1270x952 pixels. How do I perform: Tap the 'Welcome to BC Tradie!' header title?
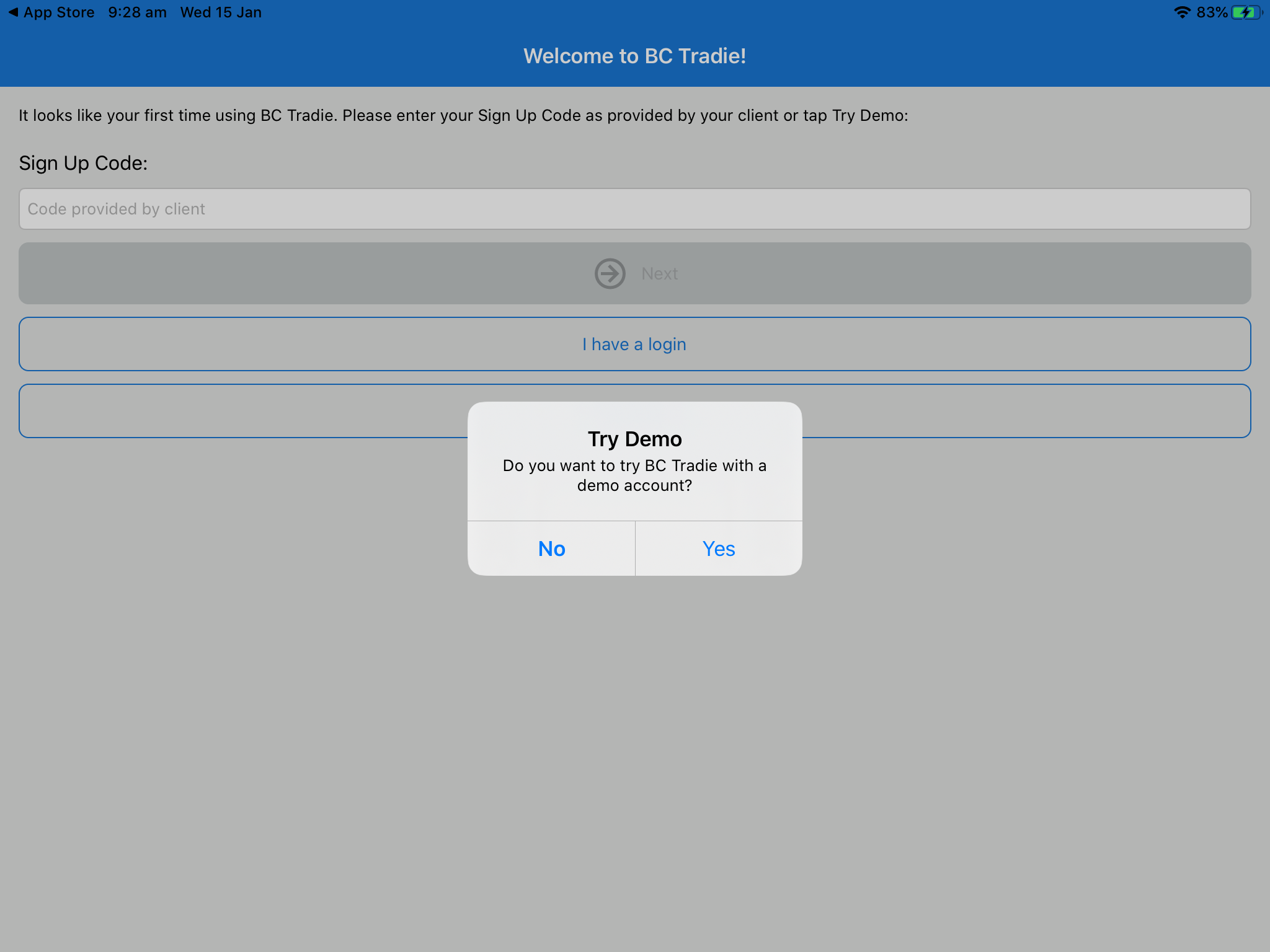[634, 56]
